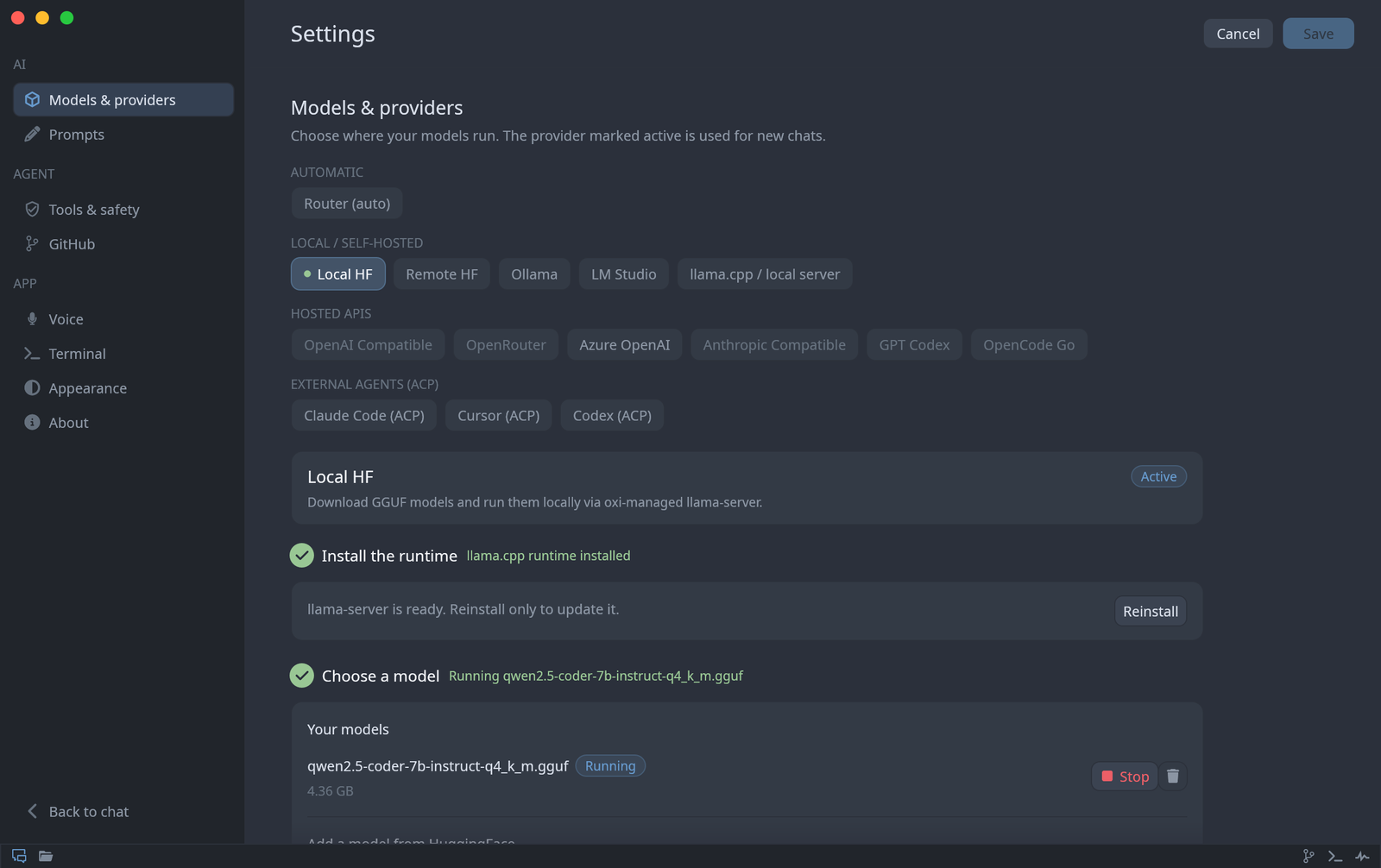The image size is (1381, 868).
Task: Click the Active badge on Local HF
Action: click(1158, 476)
